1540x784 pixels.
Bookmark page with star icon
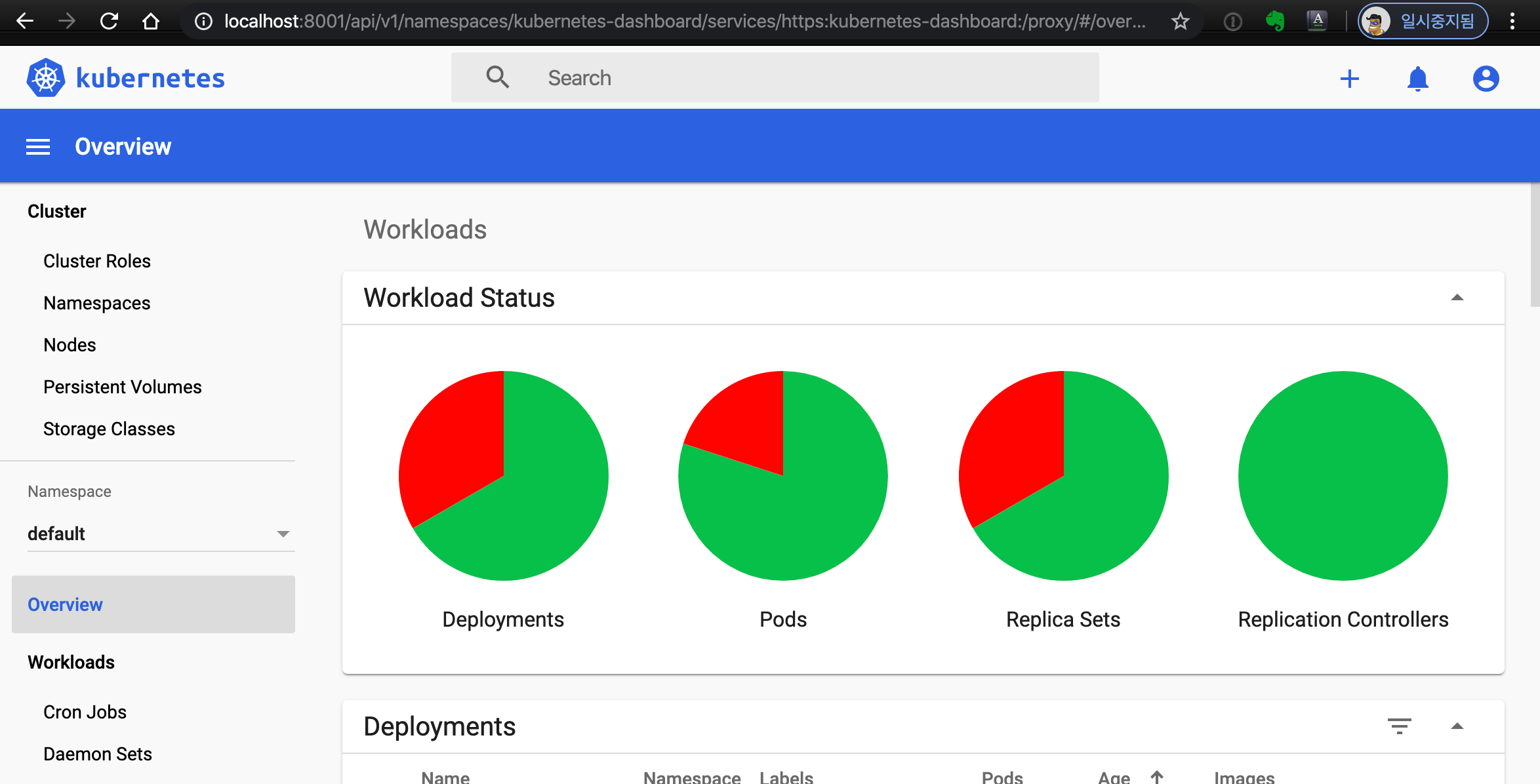coord(1181,22)
